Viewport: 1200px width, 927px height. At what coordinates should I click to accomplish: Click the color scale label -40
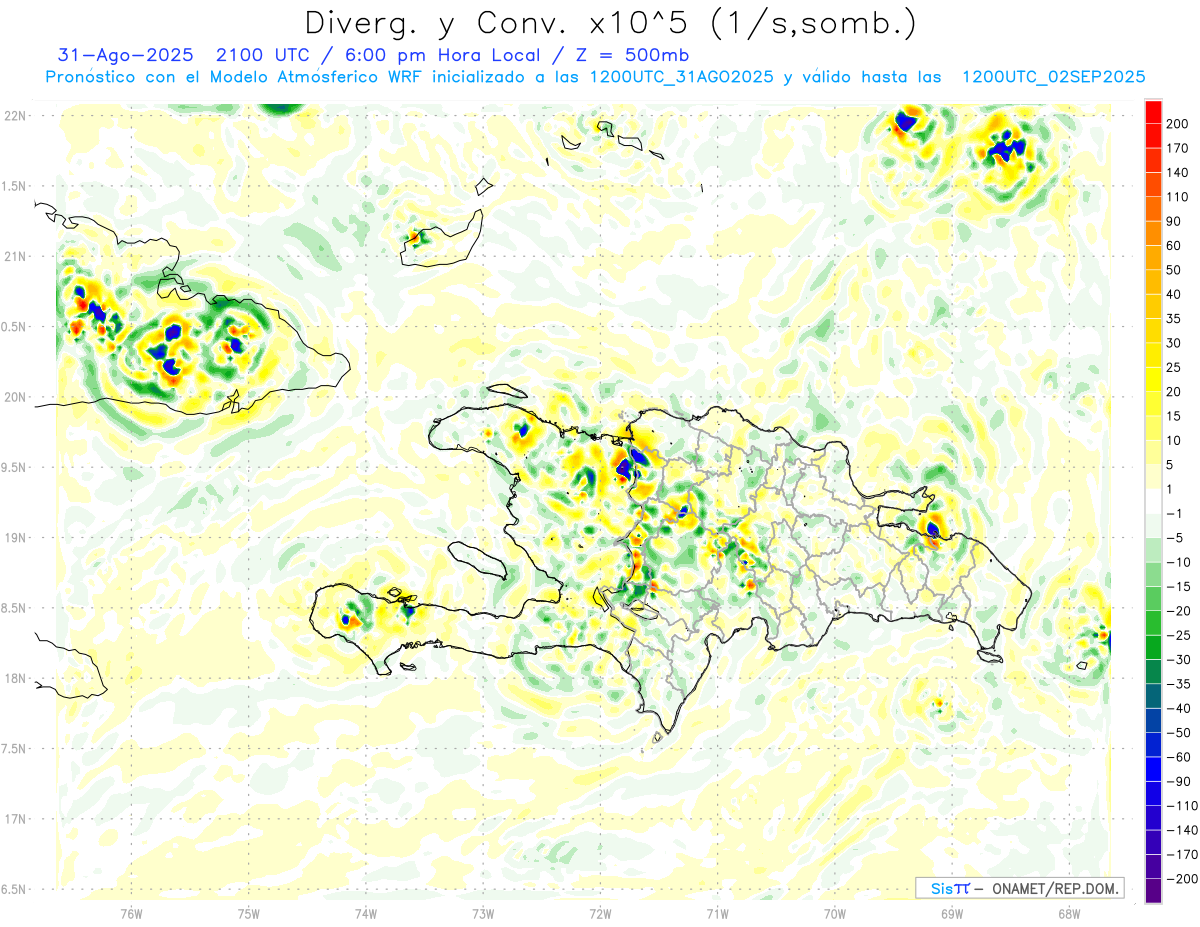pyautogui.click(x=1177, y=708)
